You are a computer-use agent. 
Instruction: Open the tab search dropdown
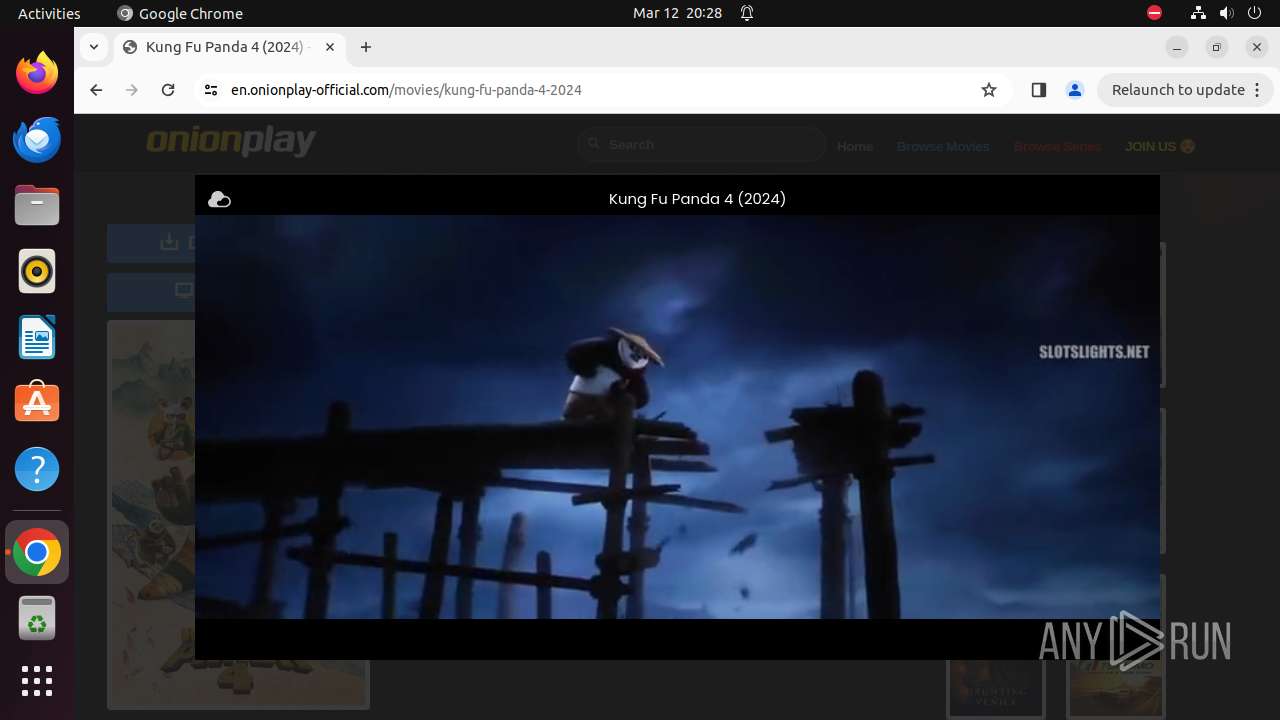pyautogui.click(x=93, y=47)
